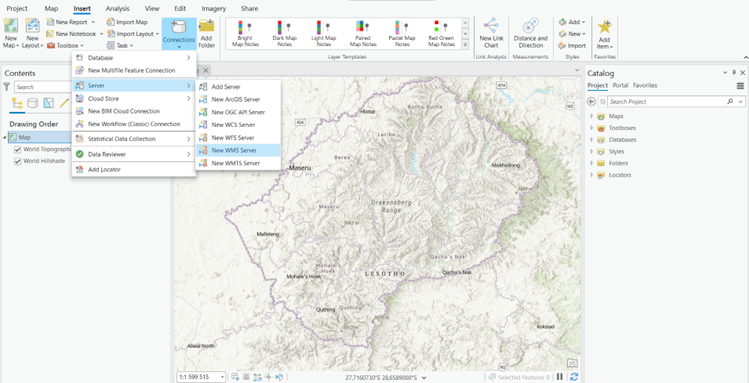Screen dimensions: 749x383
Task: Expand Toolboxes node in Catalog
Action: 592,128
